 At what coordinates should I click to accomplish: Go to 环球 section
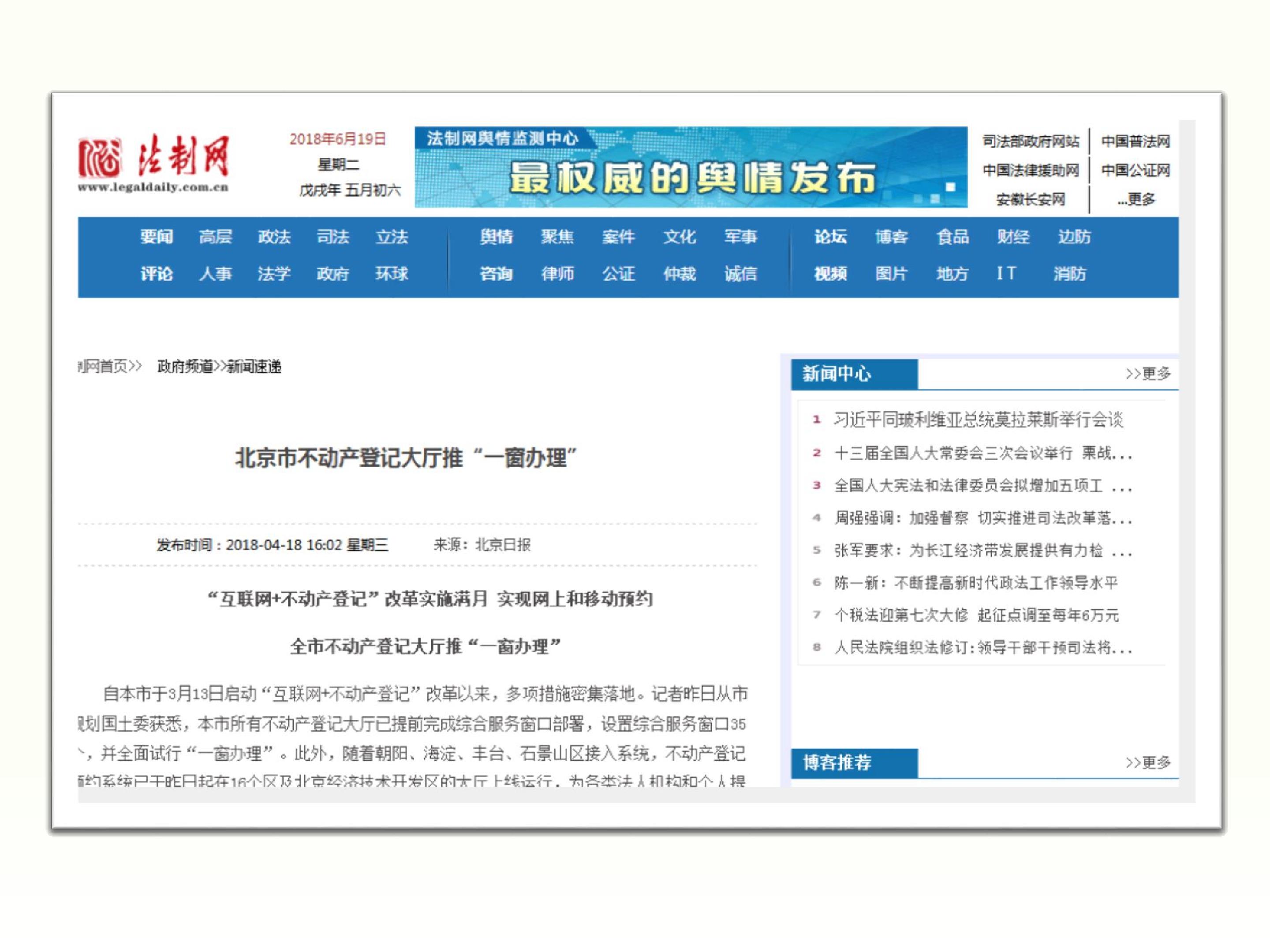coord(392,274)
